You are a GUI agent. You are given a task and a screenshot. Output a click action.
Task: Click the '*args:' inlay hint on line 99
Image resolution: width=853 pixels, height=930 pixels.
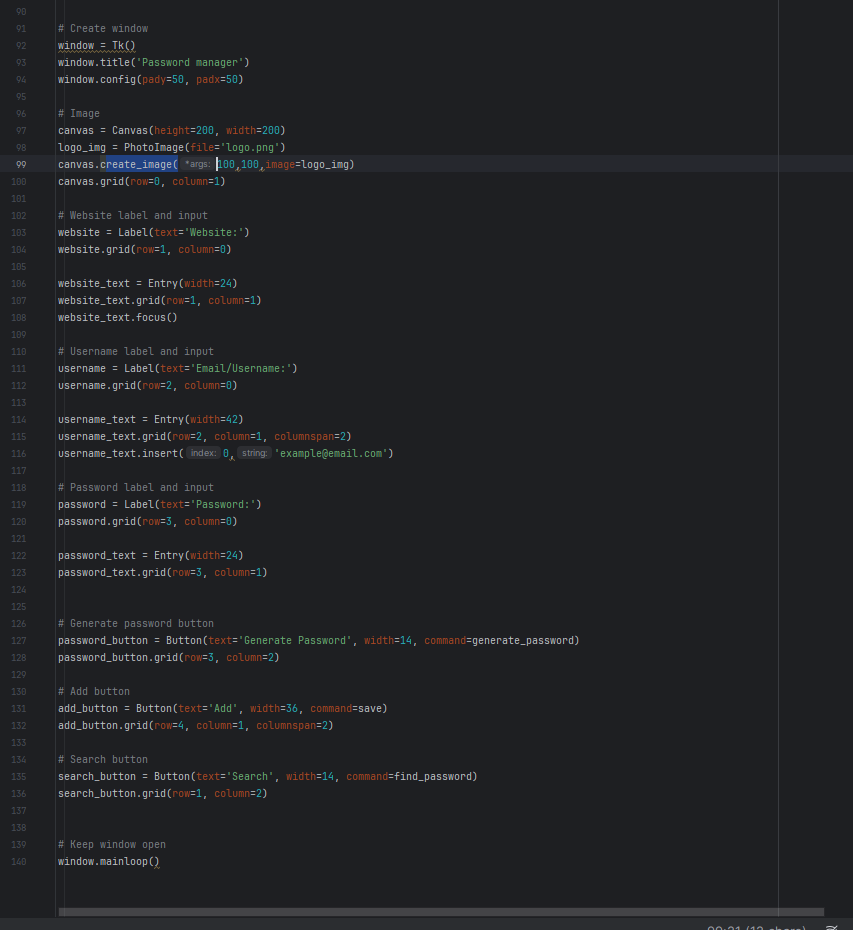[197, 164]
